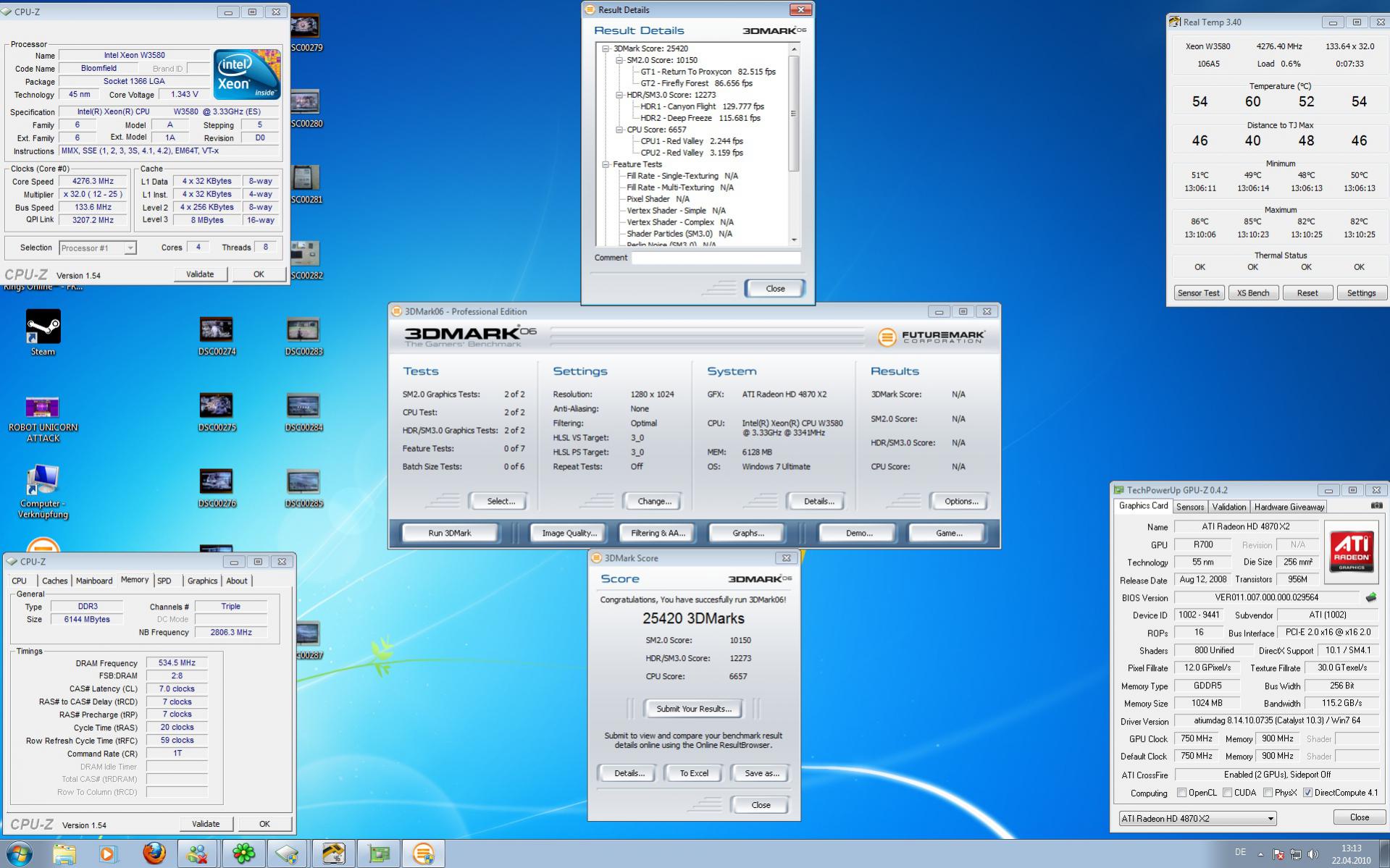Click the GPU-Z screenshot camera icon

1376,506
